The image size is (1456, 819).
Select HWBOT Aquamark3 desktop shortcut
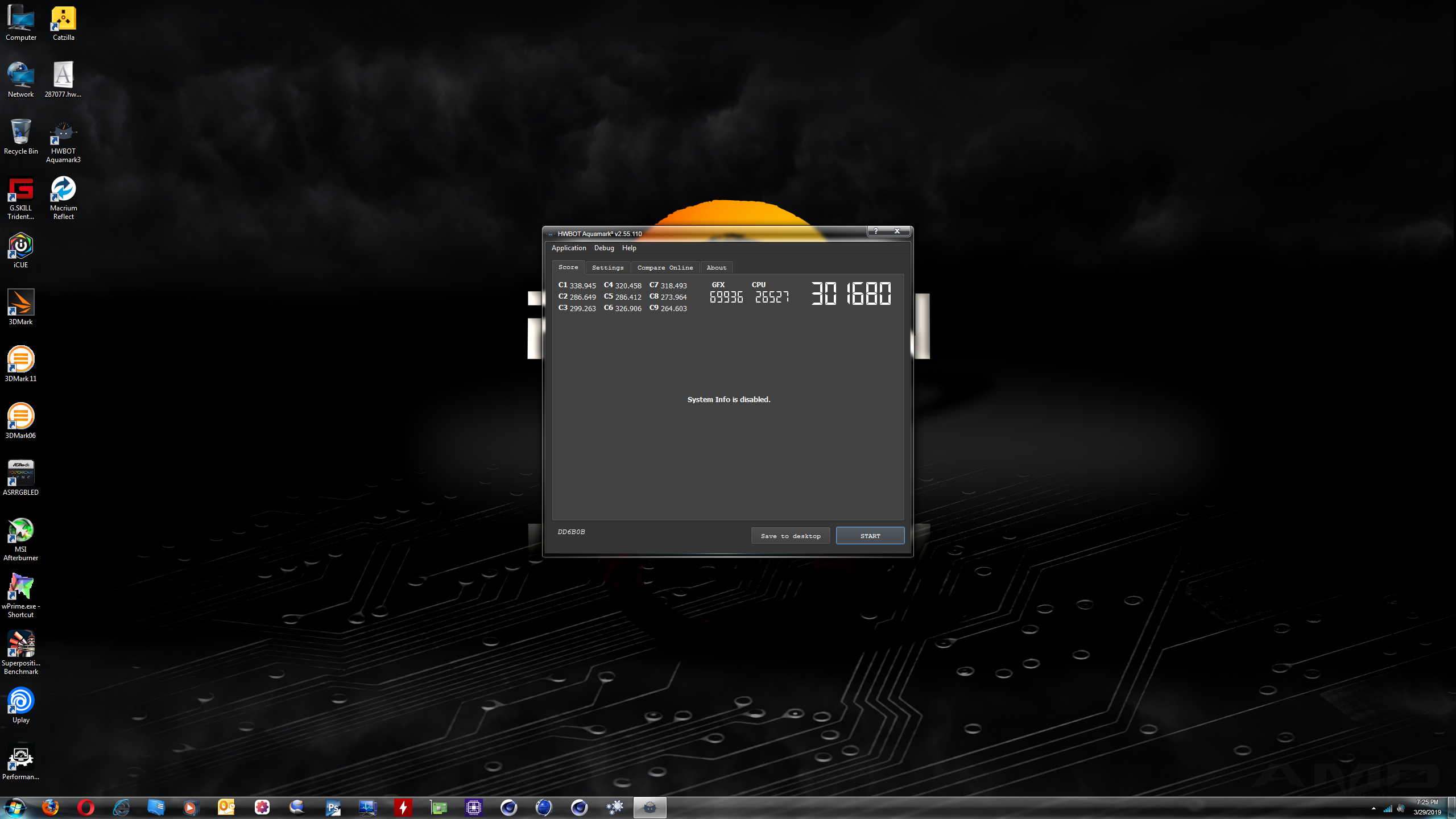click(63, 141)
